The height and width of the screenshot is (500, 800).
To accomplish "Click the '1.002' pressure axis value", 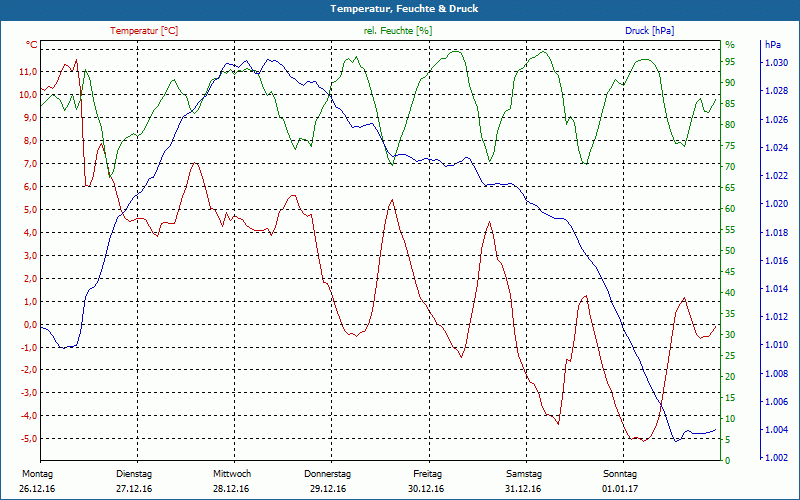I will pos(777,458).
